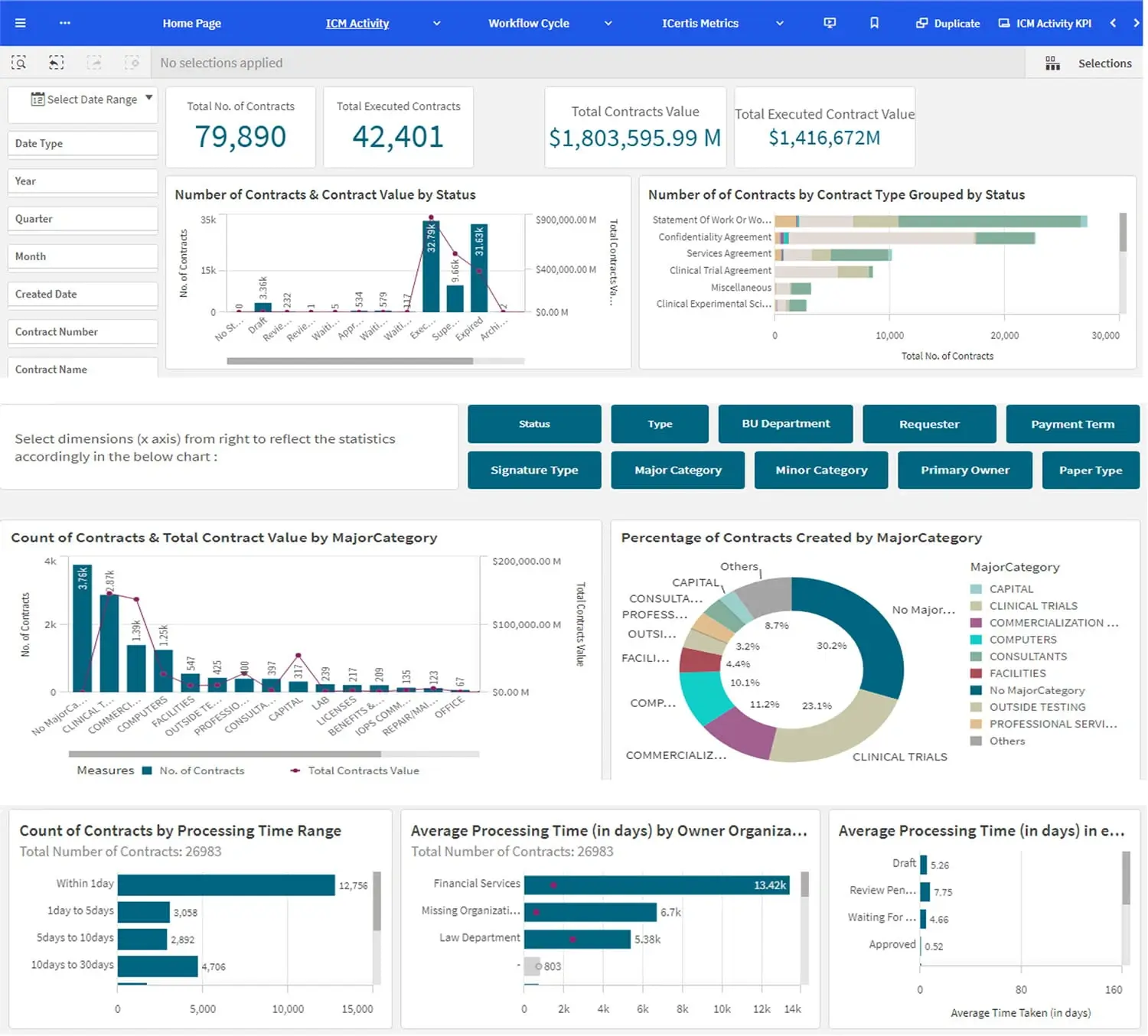This screenshot has height=1036, width=1148.
Task: Open the Contract Number filter field
Action: pyautogui.click(x=83, y=332)
